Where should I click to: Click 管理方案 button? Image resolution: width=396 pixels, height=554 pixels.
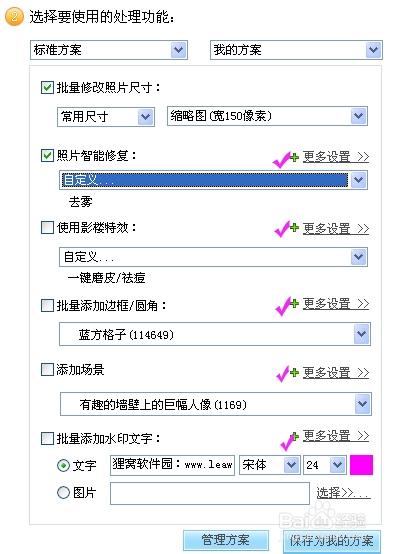(226, 540)
